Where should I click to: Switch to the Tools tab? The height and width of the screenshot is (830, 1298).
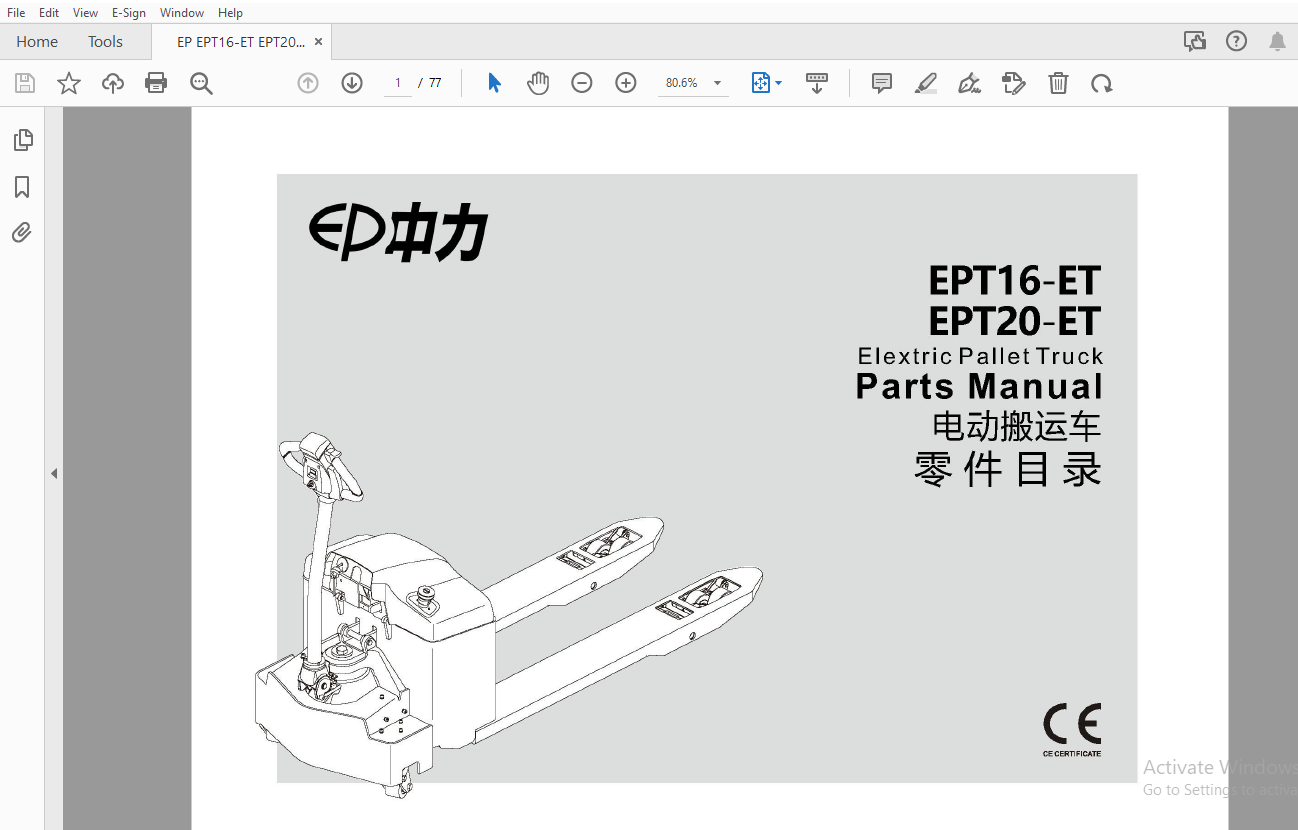pos(105,42)
